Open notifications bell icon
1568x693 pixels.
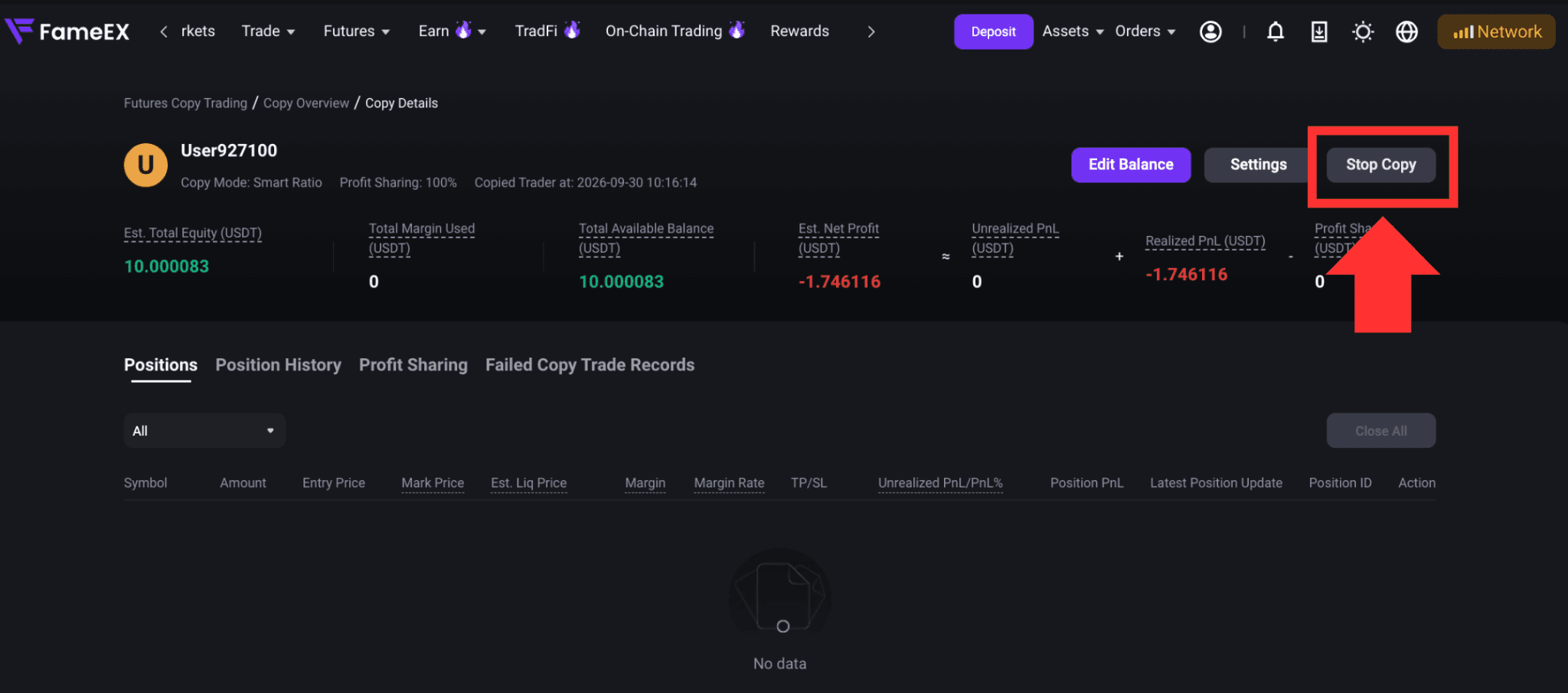point(1276,31)
